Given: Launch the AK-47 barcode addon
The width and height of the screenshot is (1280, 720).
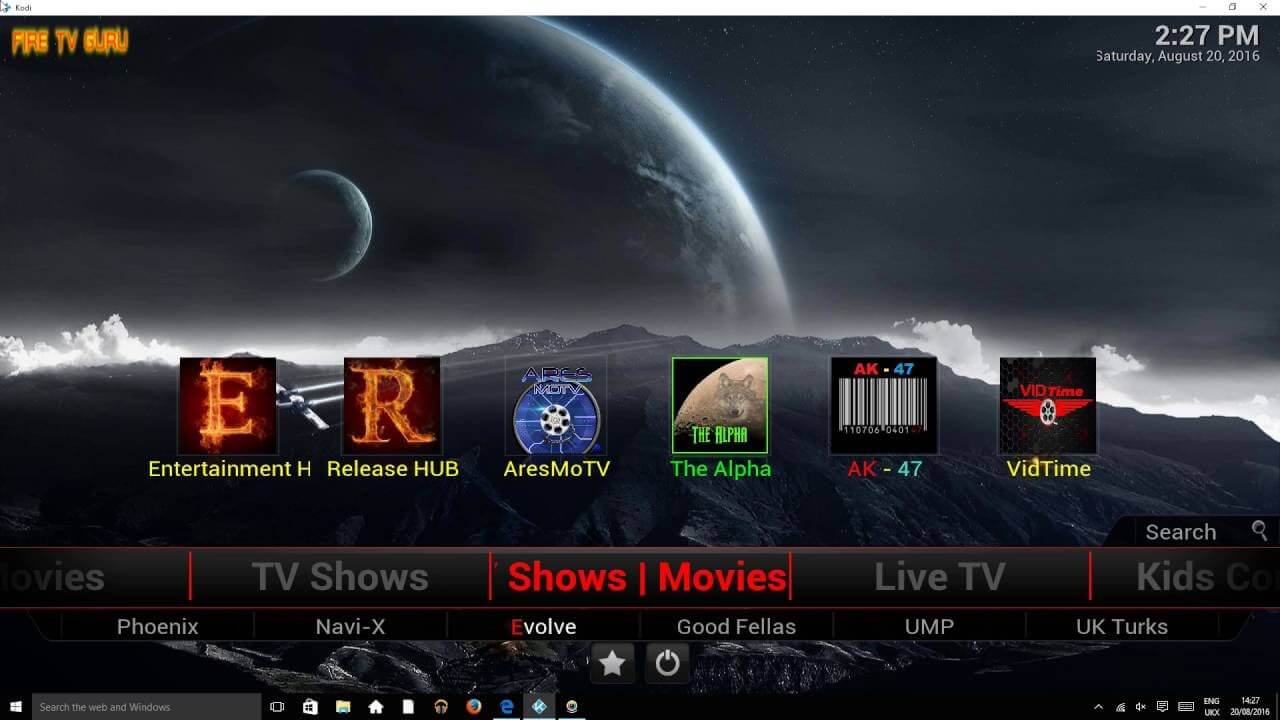Looking at the screenshot, I should coord(884,406).
